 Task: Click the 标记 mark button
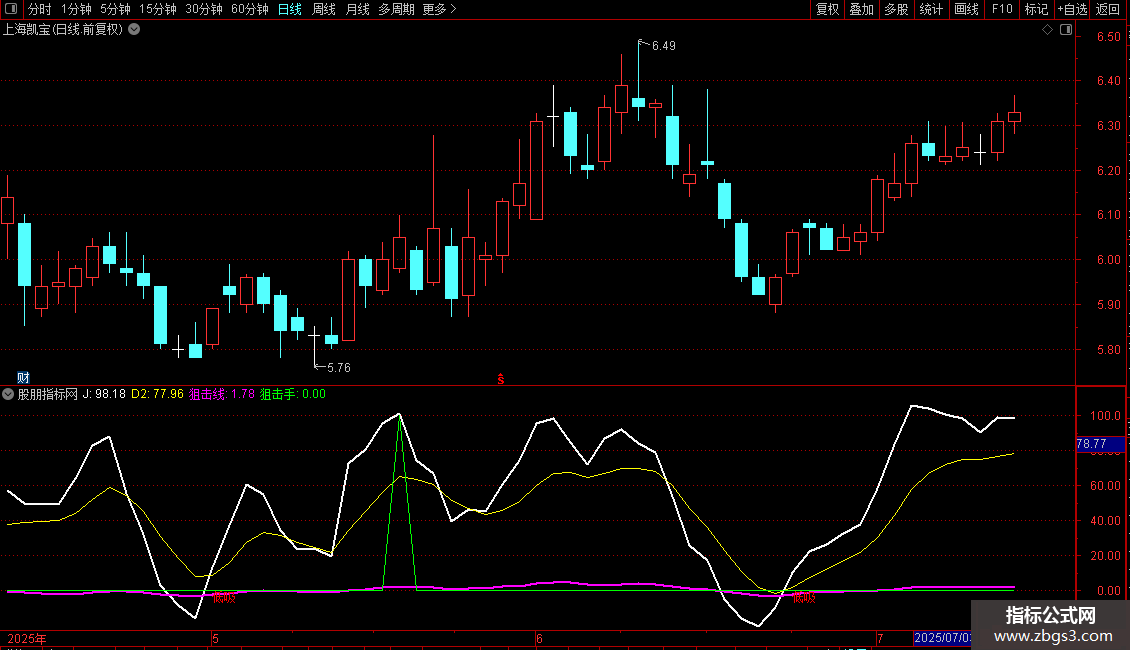[1036, 9]
